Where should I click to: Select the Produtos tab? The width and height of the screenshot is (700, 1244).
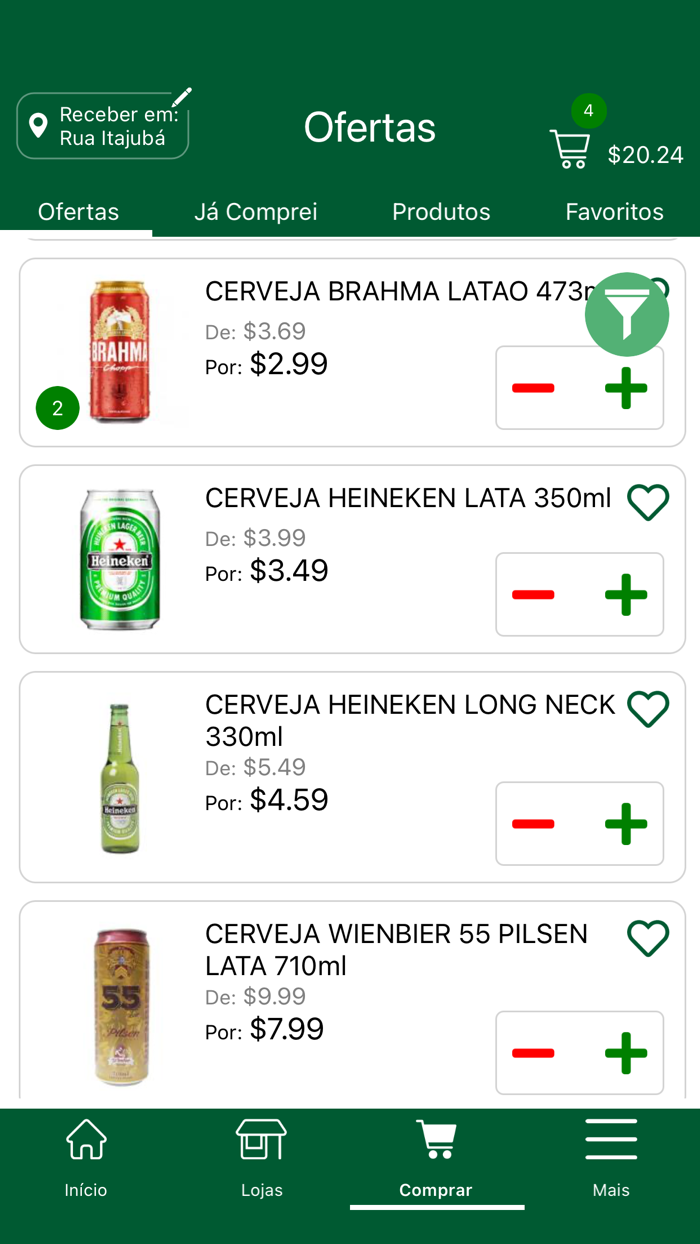[x=441, y=211]
